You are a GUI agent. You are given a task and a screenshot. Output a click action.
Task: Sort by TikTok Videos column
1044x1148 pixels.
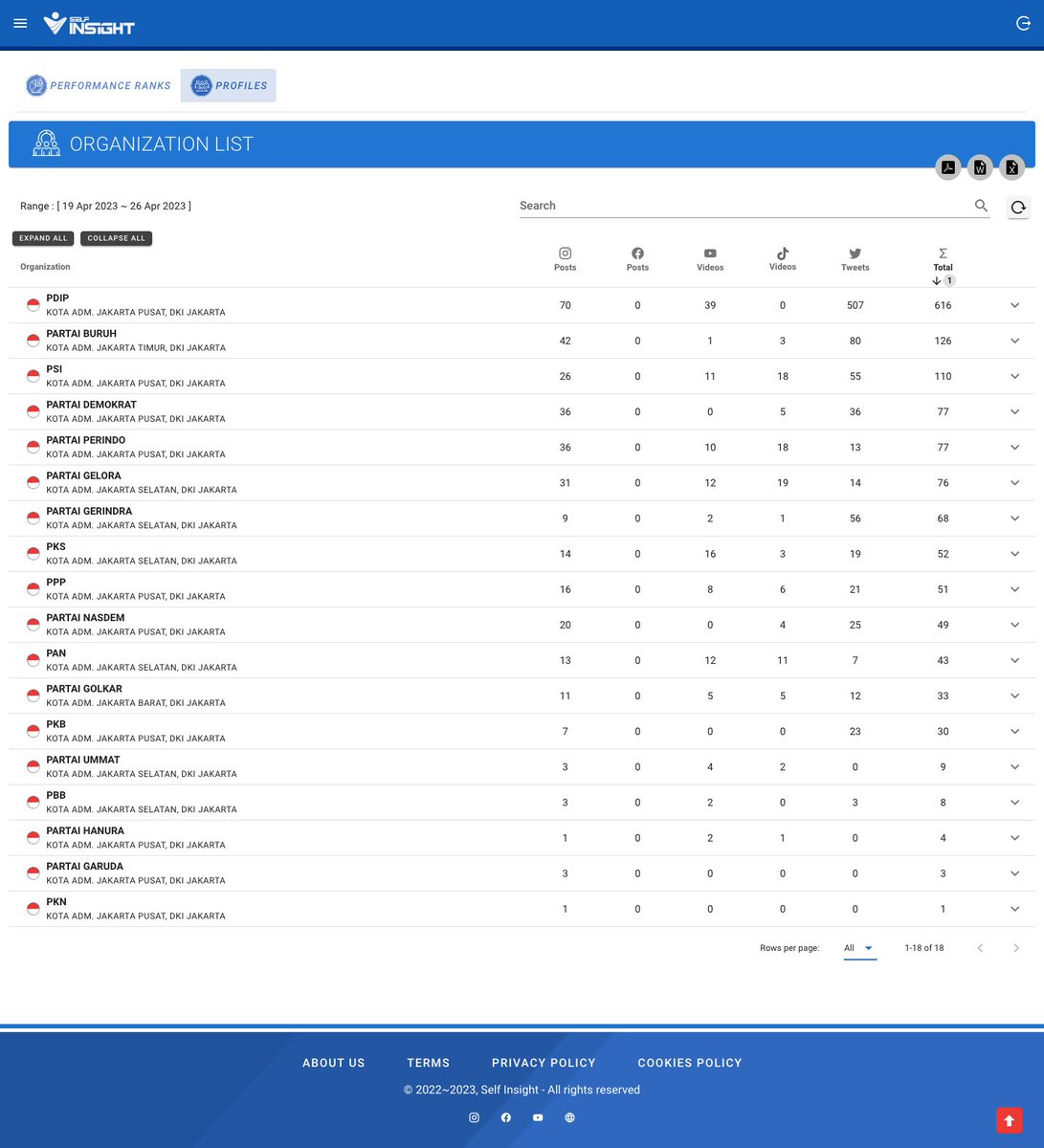(x=783, y=259)
